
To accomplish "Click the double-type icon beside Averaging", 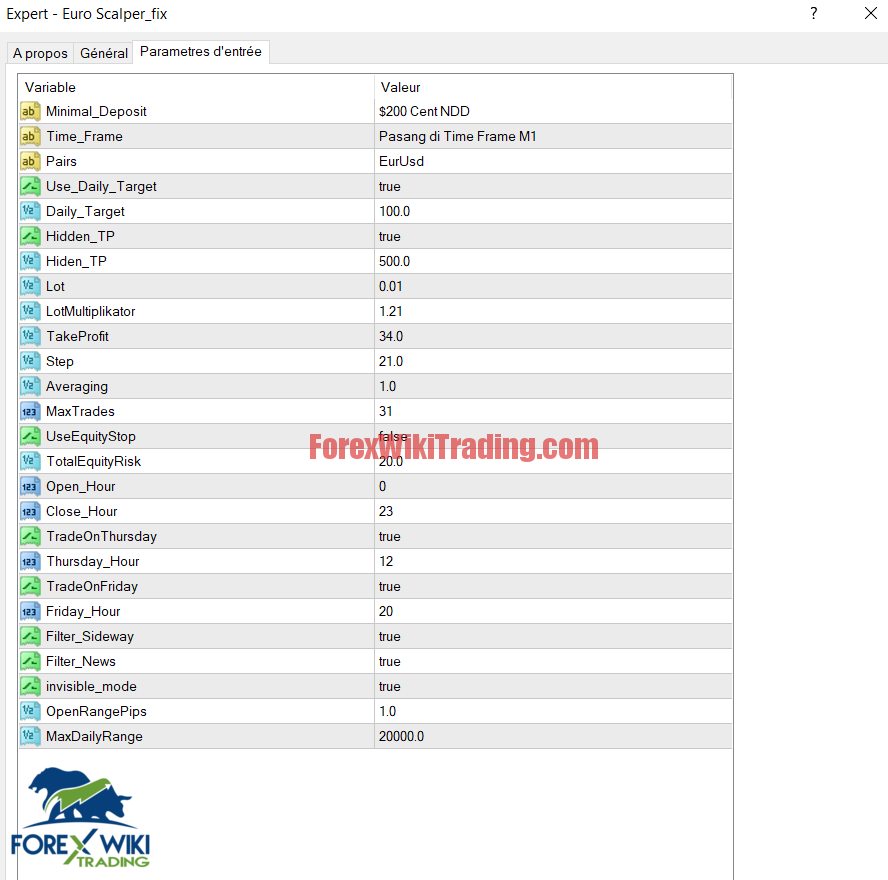I will coord(30,386).
